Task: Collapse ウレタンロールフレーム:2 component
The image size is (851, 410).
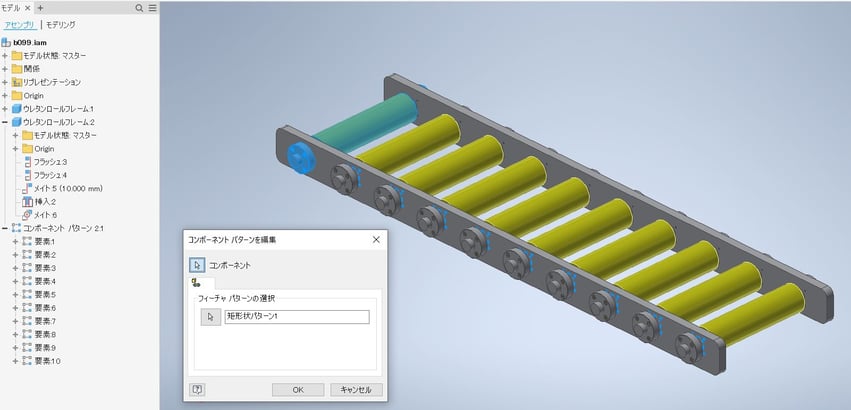Action: (x=5, y=122)
